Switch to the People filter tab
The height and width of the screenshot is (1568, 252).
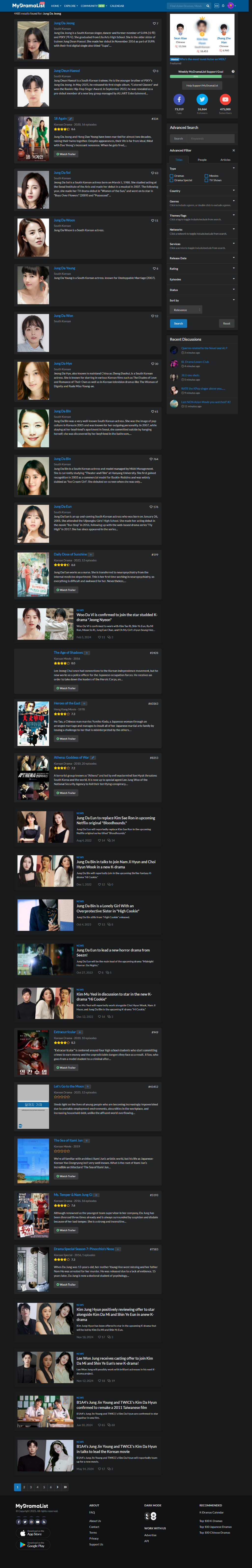(202, 160)
